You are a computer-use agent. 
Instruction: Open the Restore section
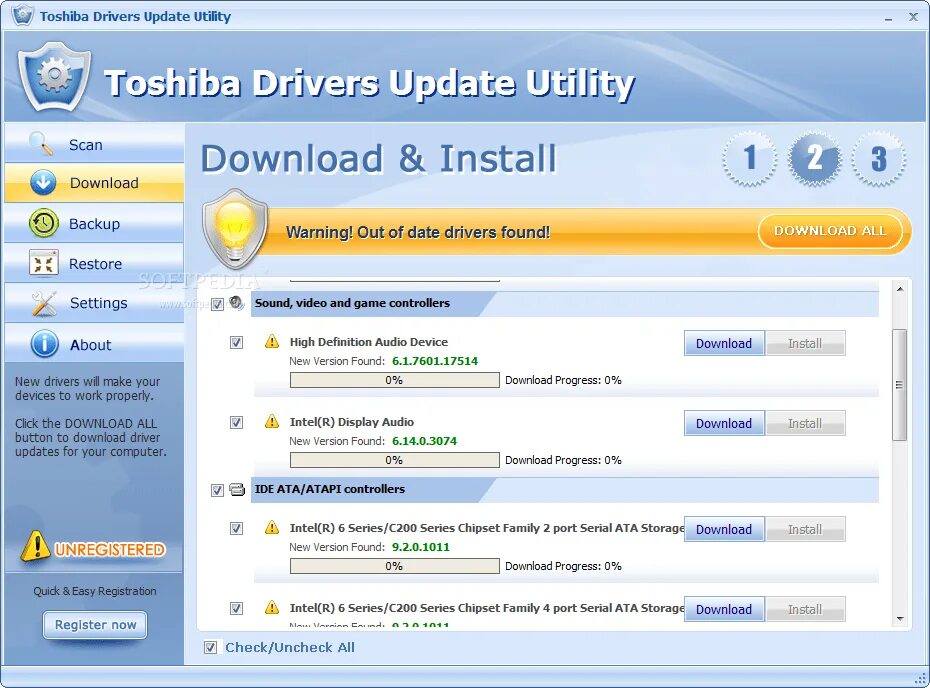(x=94, y=263)
